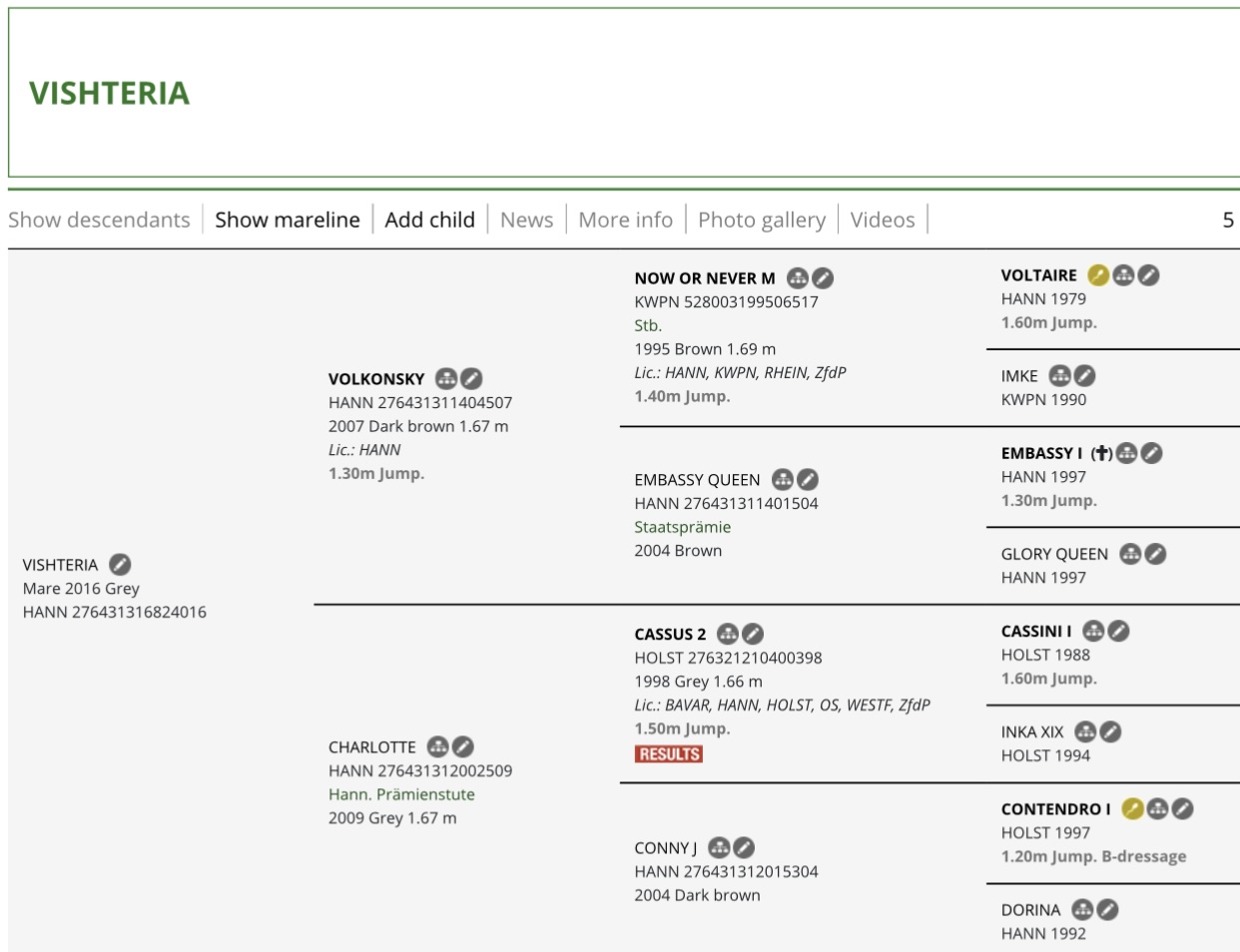Edit CASSINI I with the pencil icon
Screen dimensions: 1240x952
pyautogui.click(x=1118, y=631)
